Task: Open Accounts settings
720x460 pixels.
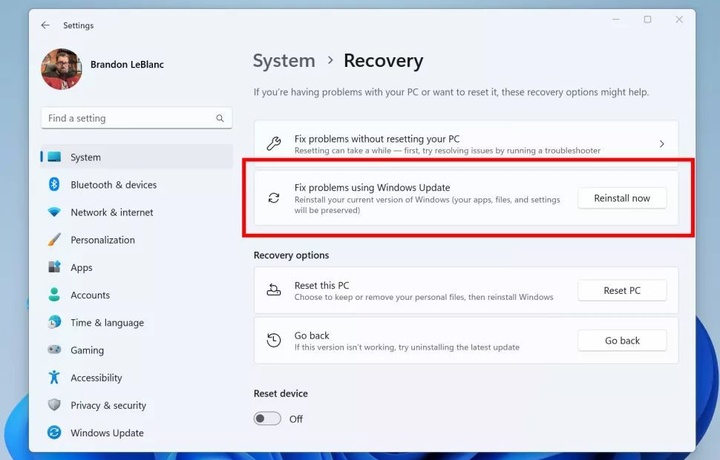Action: pyautogui.click(x=136, y=295)
